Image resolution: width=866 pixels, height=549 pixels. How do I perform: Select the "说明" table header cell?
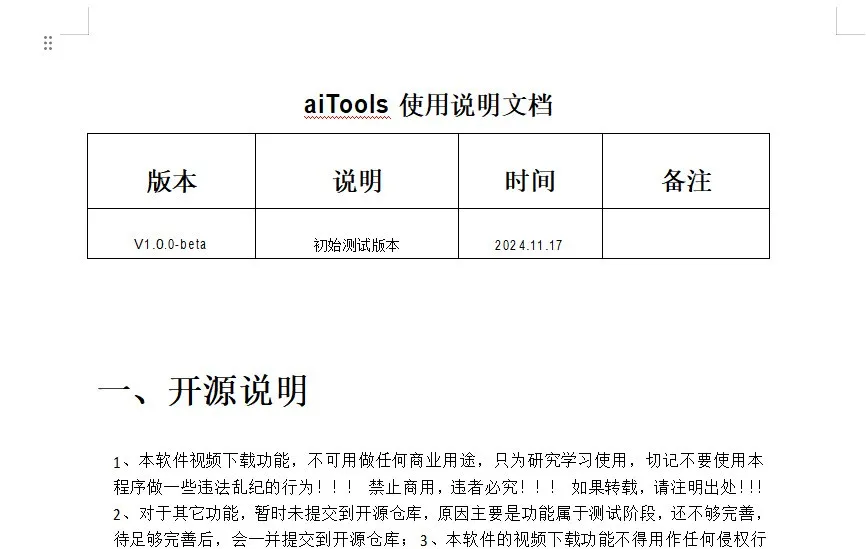[x=357, y=181]
